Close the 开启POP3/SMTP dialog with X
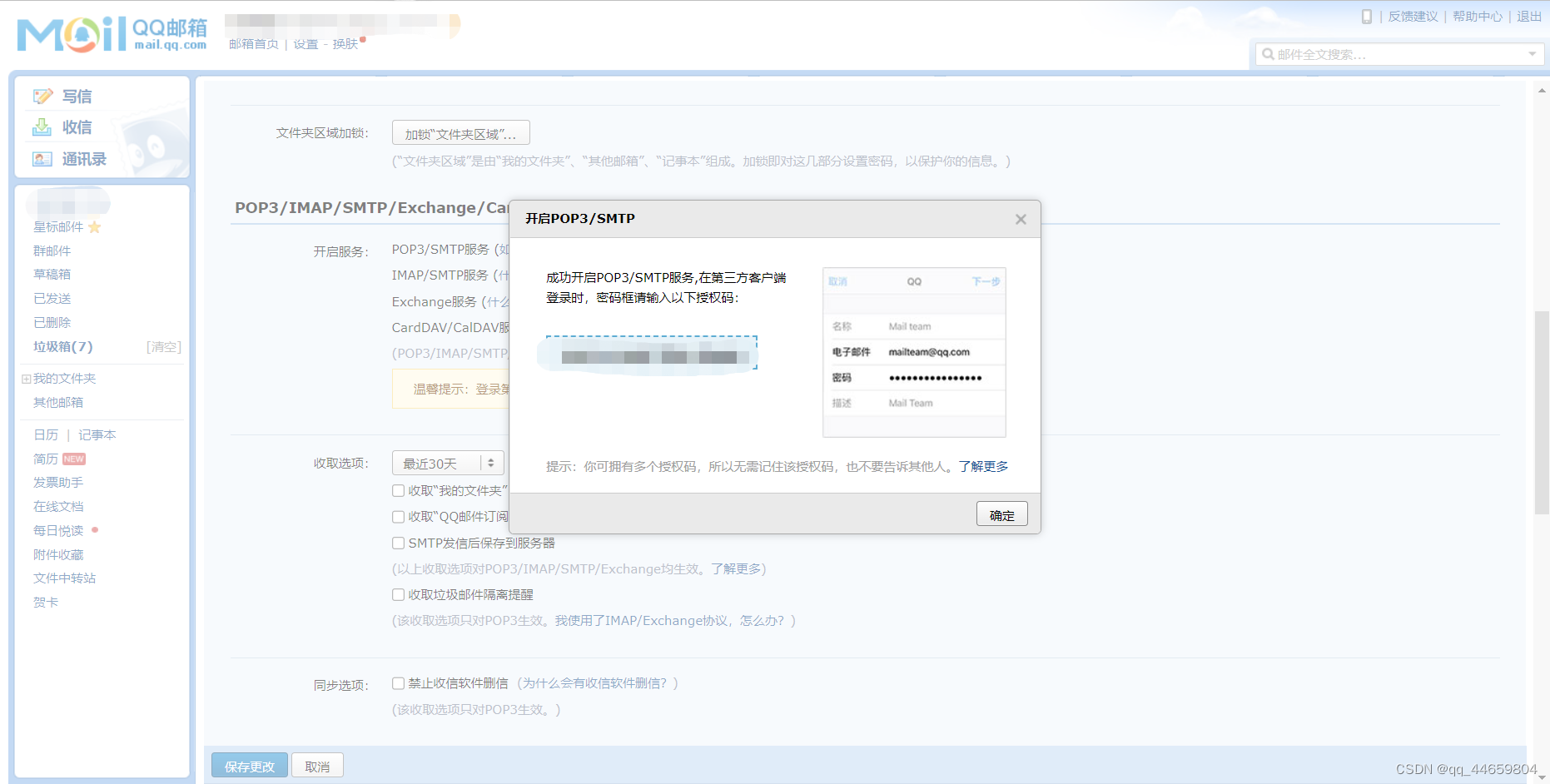This screenshot has width=1550, height=784. [x=1021, y=219]
